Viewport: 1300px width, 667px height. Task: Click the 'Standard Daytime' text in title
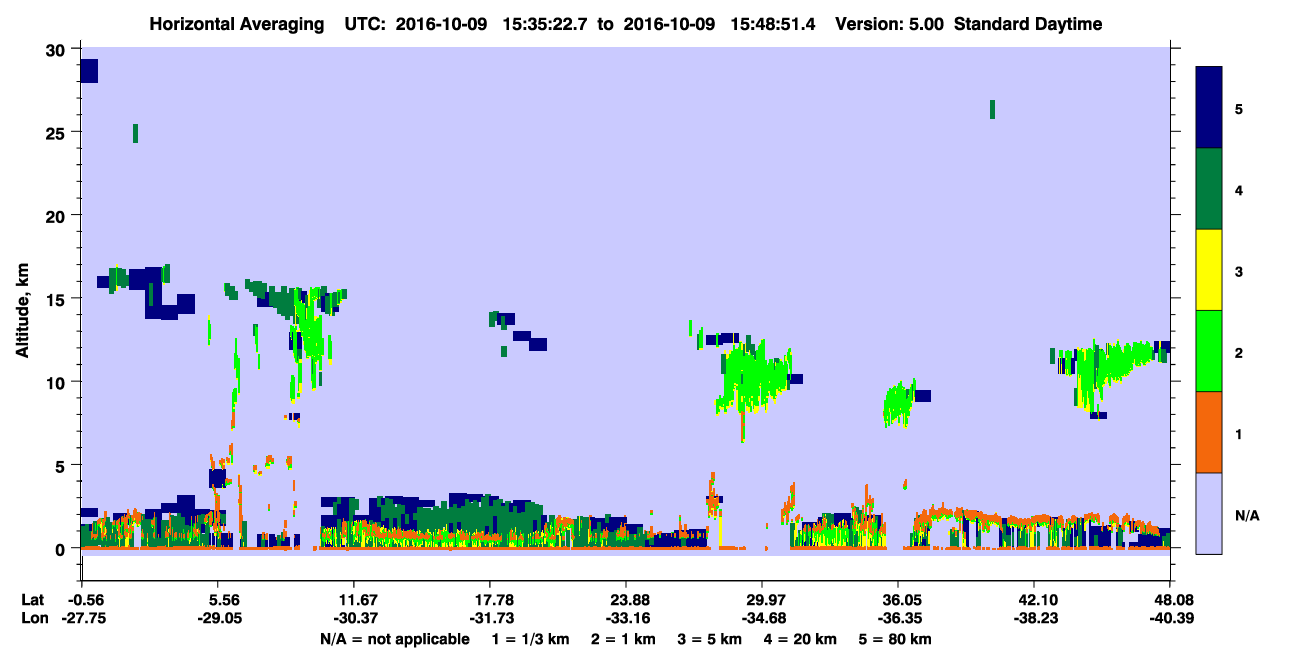click(x=1028, y=24)
